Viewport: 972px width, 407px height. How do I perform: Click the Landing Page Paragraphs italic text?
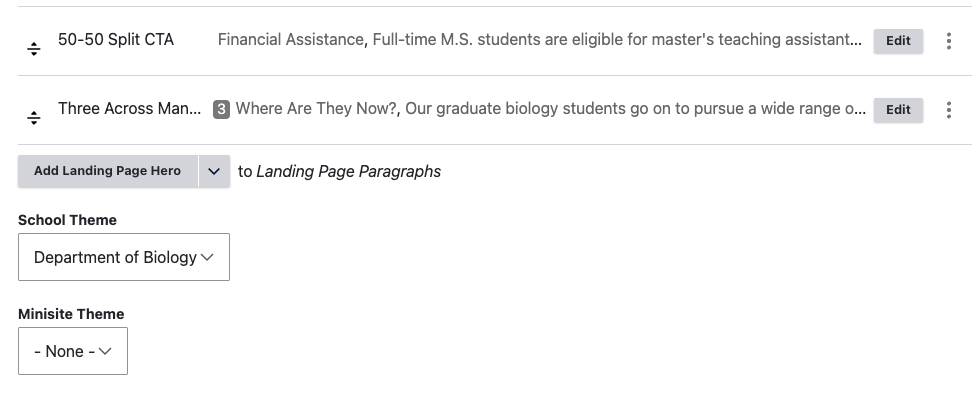point(348,172)
